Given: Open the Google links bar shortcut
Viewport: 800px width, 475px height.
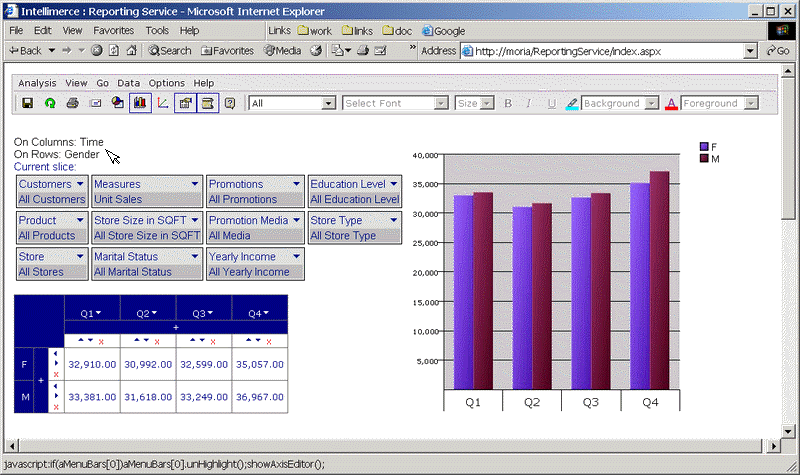Looking at the screenshot, I should point(443,31).
